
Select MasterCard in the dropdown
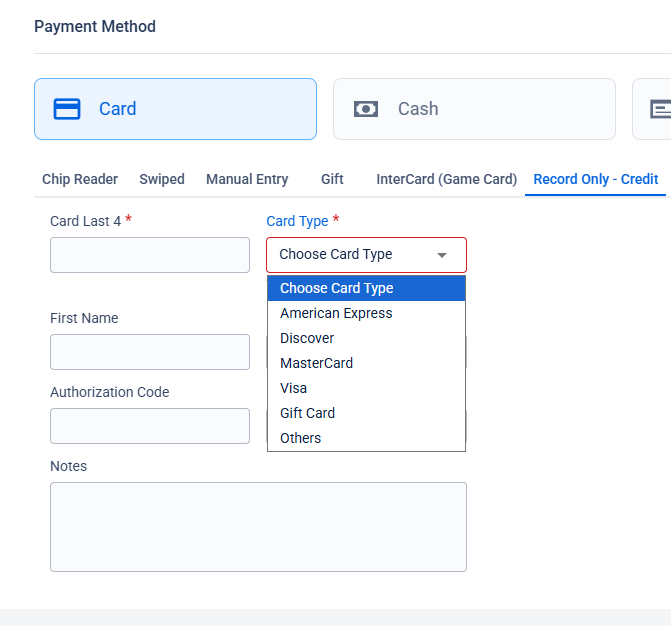[x=316, y=363]
